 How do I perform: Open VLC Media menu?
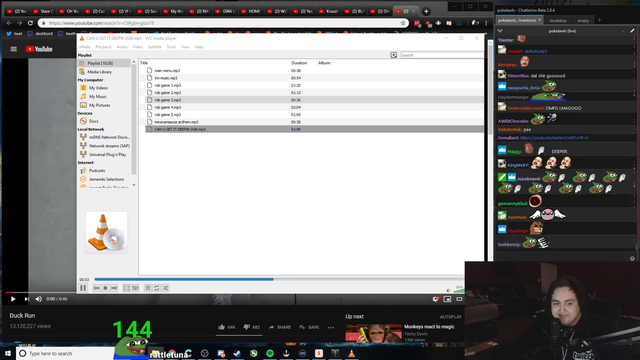coord(84,47)
